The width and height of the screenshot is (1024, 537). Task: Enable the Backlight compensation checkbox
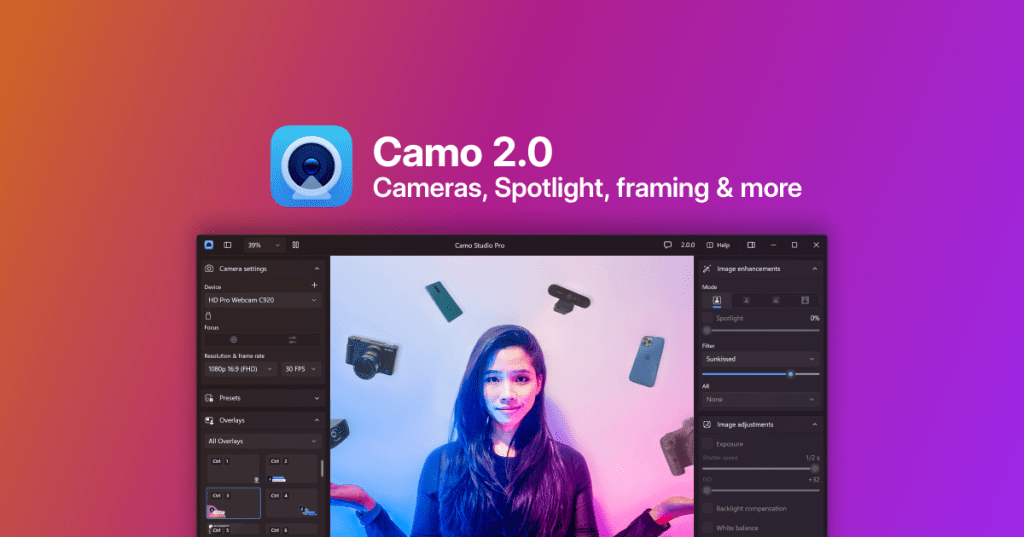coord(707,508)
